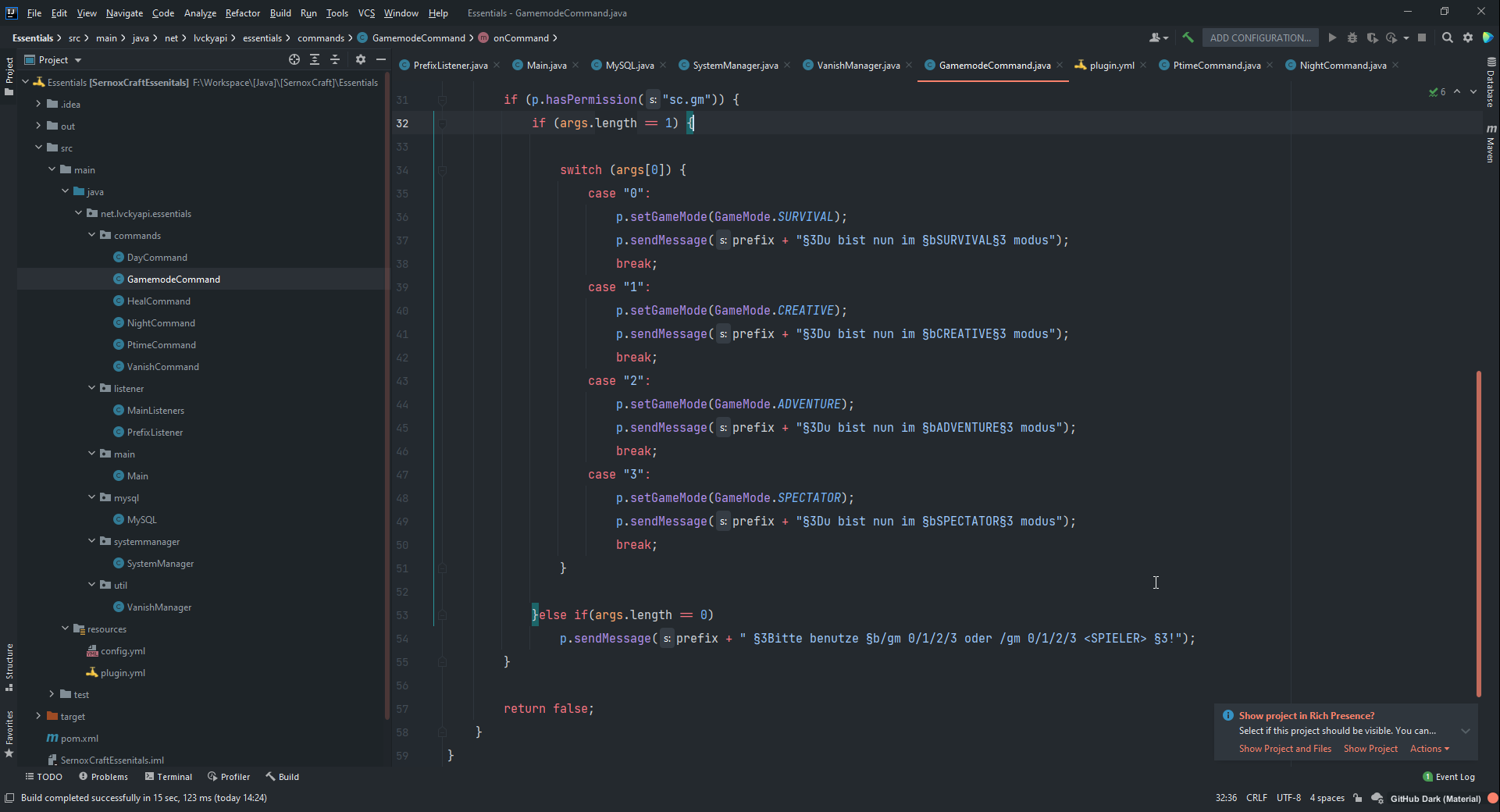Run with Coverage from the toolbar

[1372, 37]
